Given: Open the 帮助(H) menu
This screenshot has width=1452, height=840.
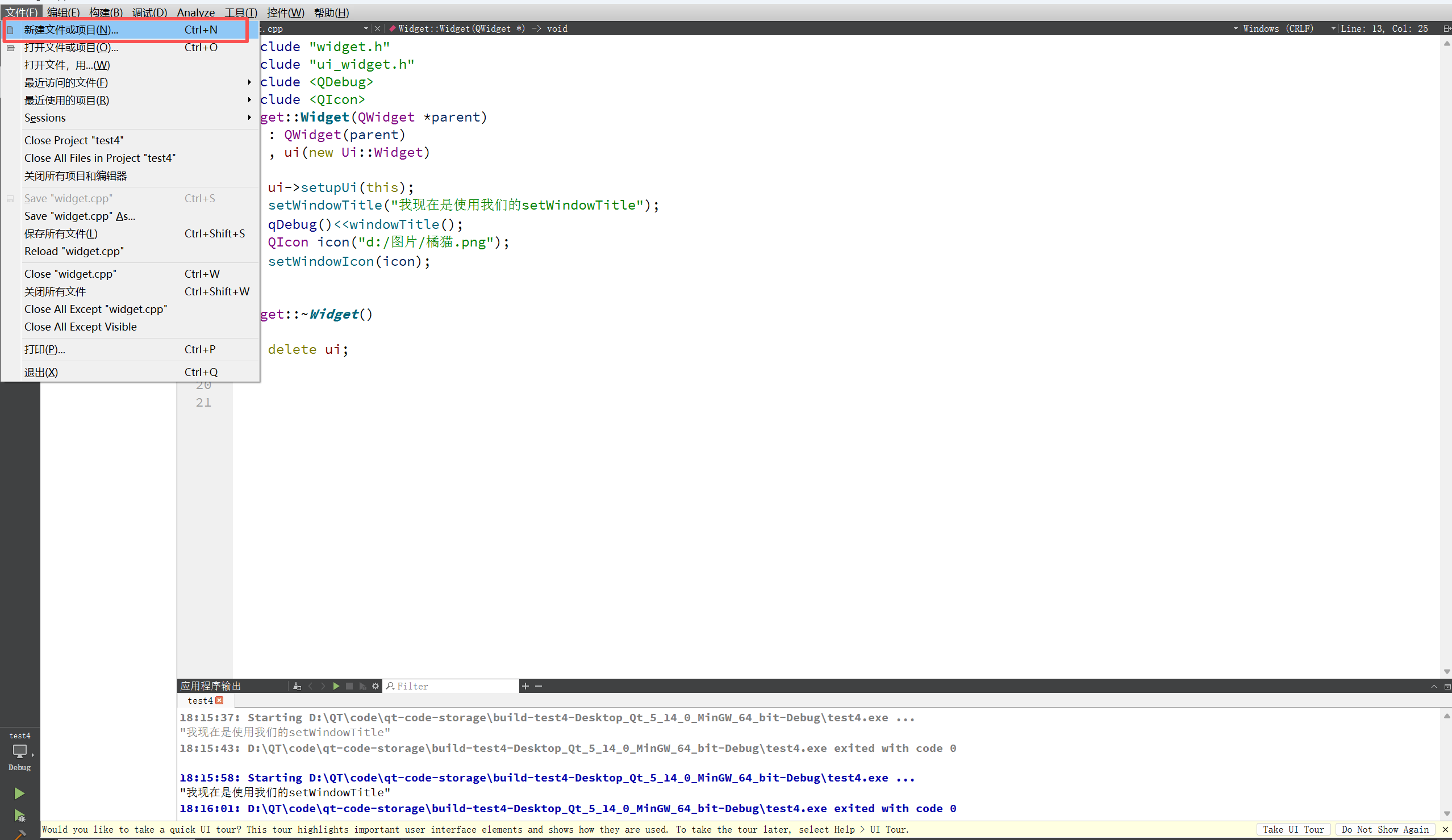Looking at the screenshot, I should [331, 12].
